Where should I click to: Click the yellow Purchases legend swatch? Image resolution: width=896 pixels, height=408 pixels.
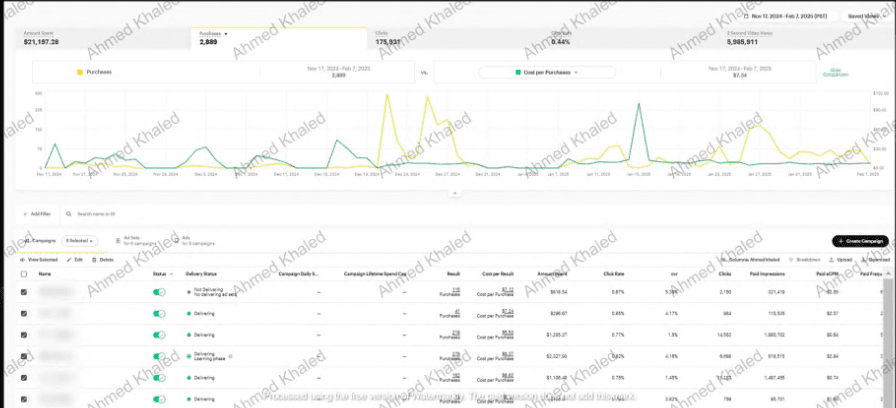79,73
